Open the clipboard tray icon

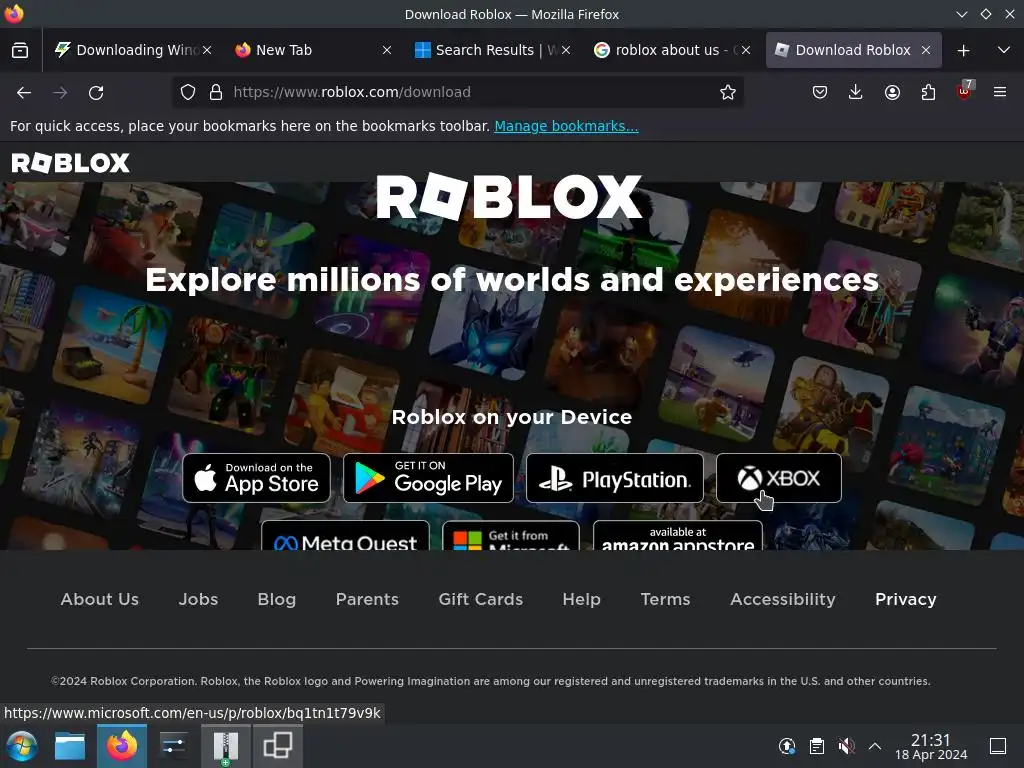coord(816,746)
